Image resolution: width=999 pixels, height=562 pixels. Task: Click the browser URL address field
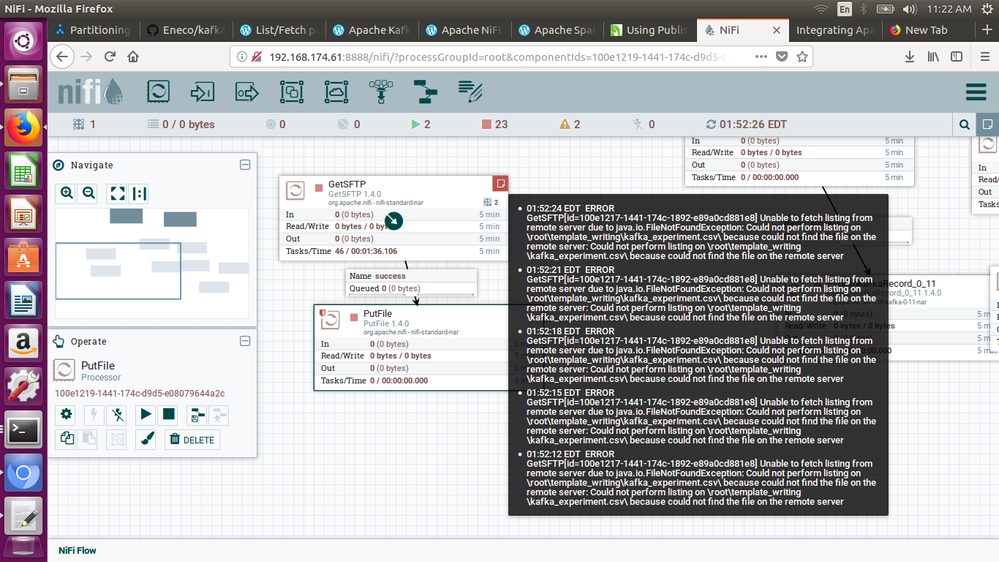pyautogui.click(x=500, y=57)
